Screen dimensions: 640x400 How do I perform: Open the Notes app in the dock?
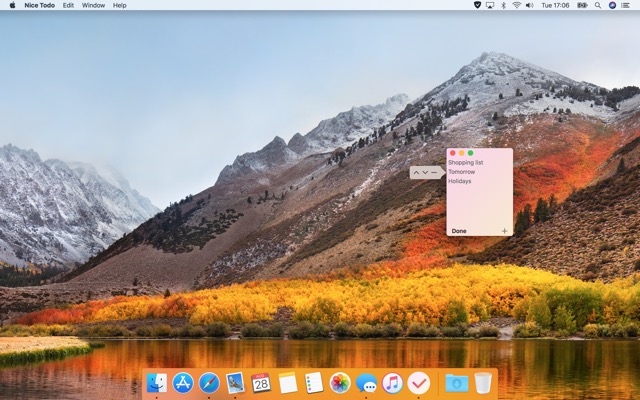tap(288, 383)
